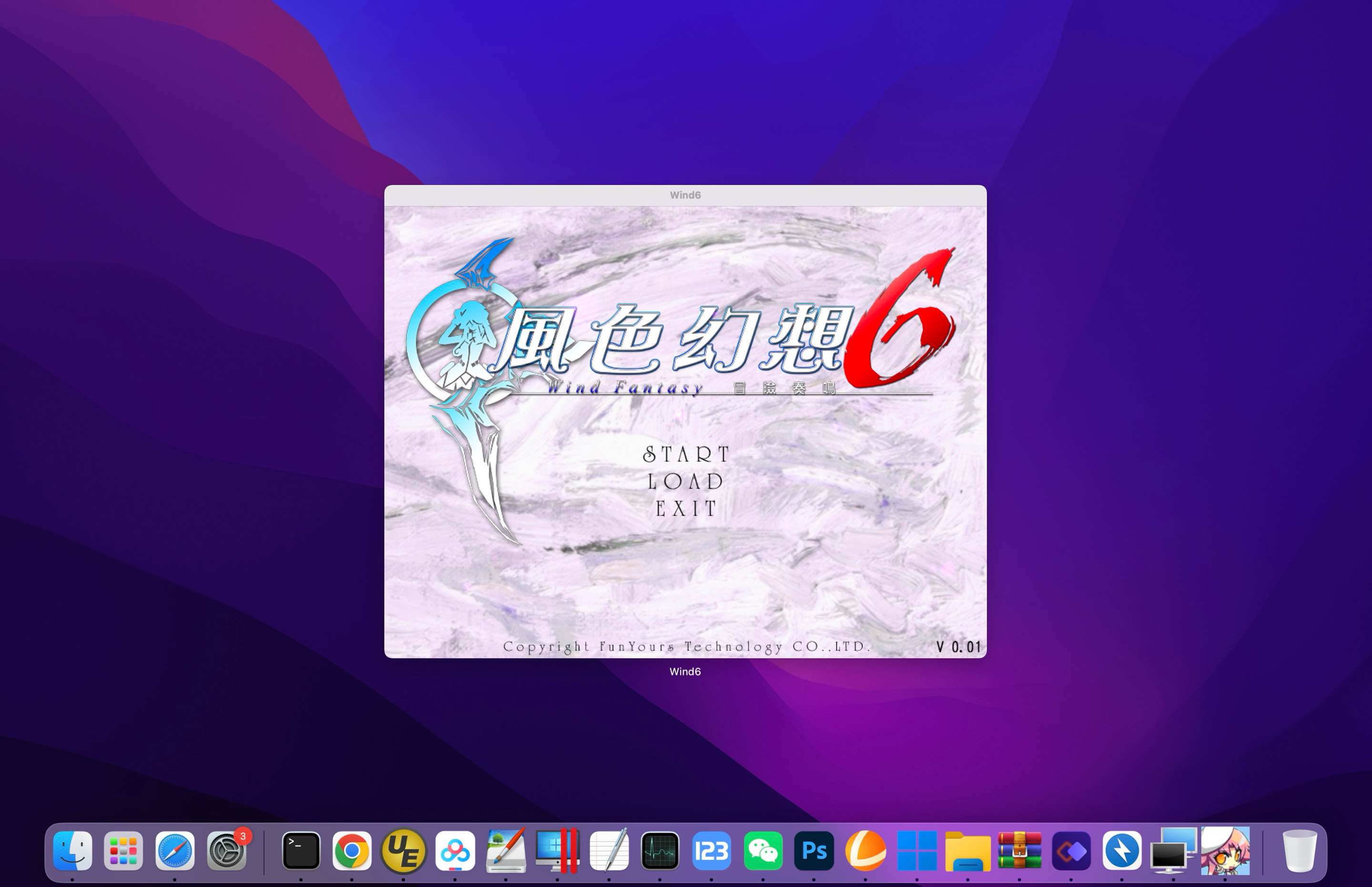Screen dimensions: 1372x887
Task: Click the pink-haired anime character Wind6 Dock icon
Action: click(x=1225, y=851)
